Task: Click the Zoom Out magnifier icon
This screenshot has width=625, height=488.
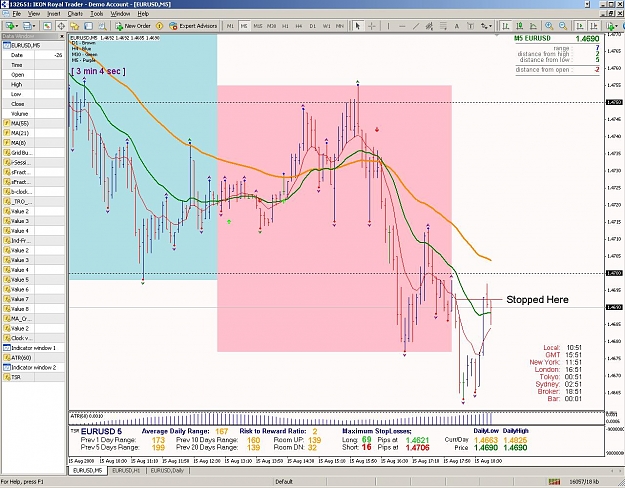Action: click(563, 26)
